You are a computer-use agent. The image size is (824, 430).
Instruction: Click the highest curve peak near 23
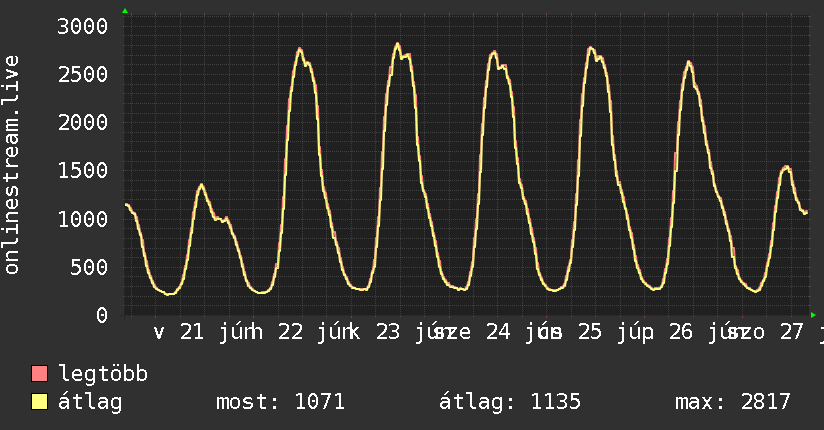397,44
